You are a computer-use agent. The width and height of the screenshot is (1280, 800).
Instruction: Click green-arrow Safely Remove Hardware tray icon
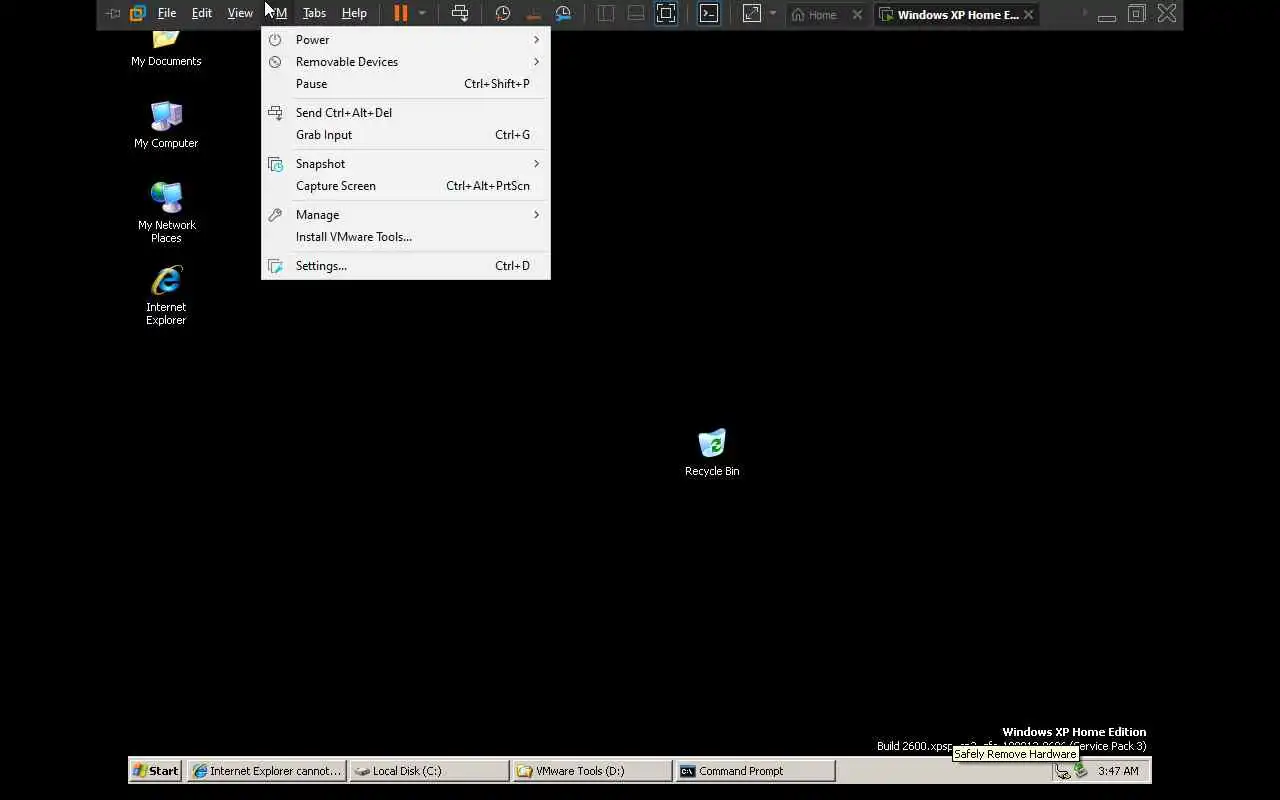tap(1081, 771)
